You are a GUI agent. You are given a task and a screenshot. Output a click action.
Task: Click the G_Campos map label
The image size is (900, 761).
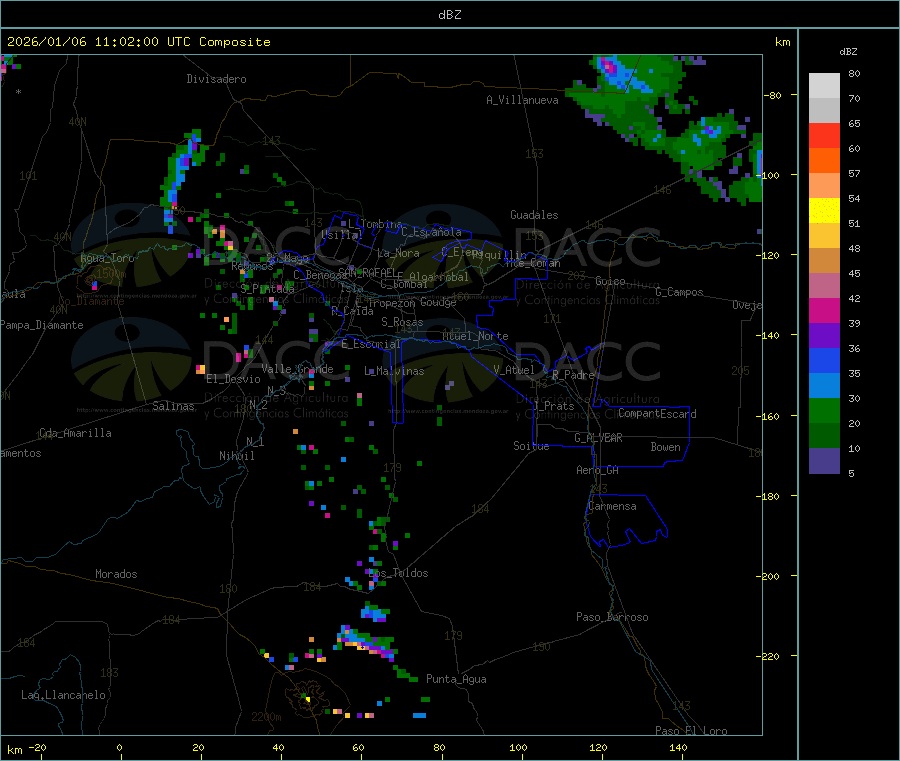680,292
